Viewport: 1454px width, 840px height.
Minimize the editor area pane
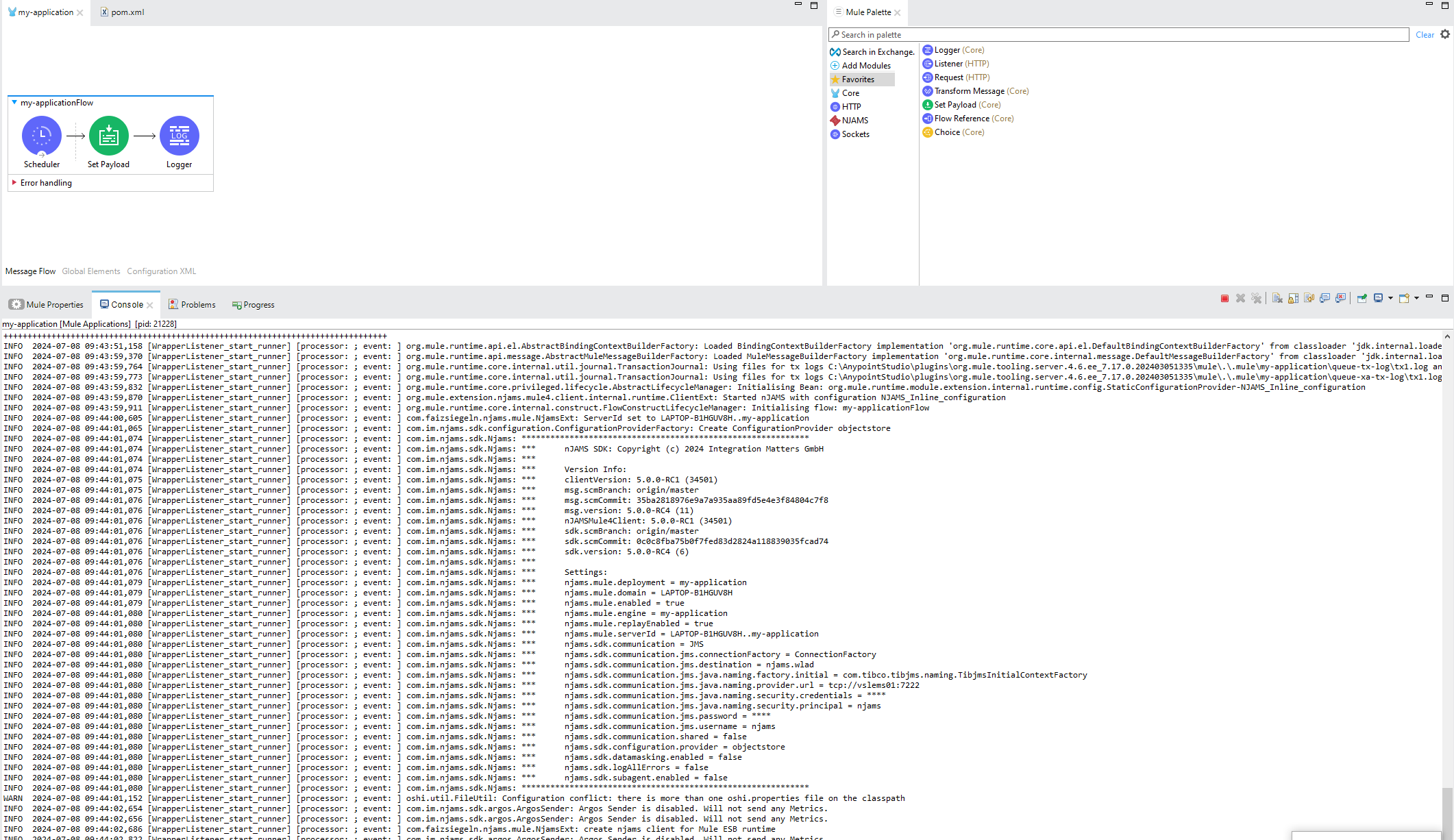coord(798,5)
